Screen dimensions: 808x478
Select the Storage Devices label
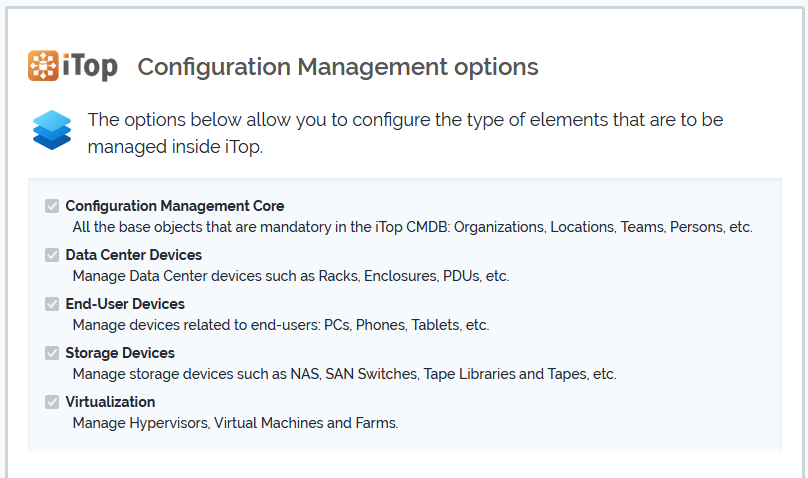pos(120,353)
